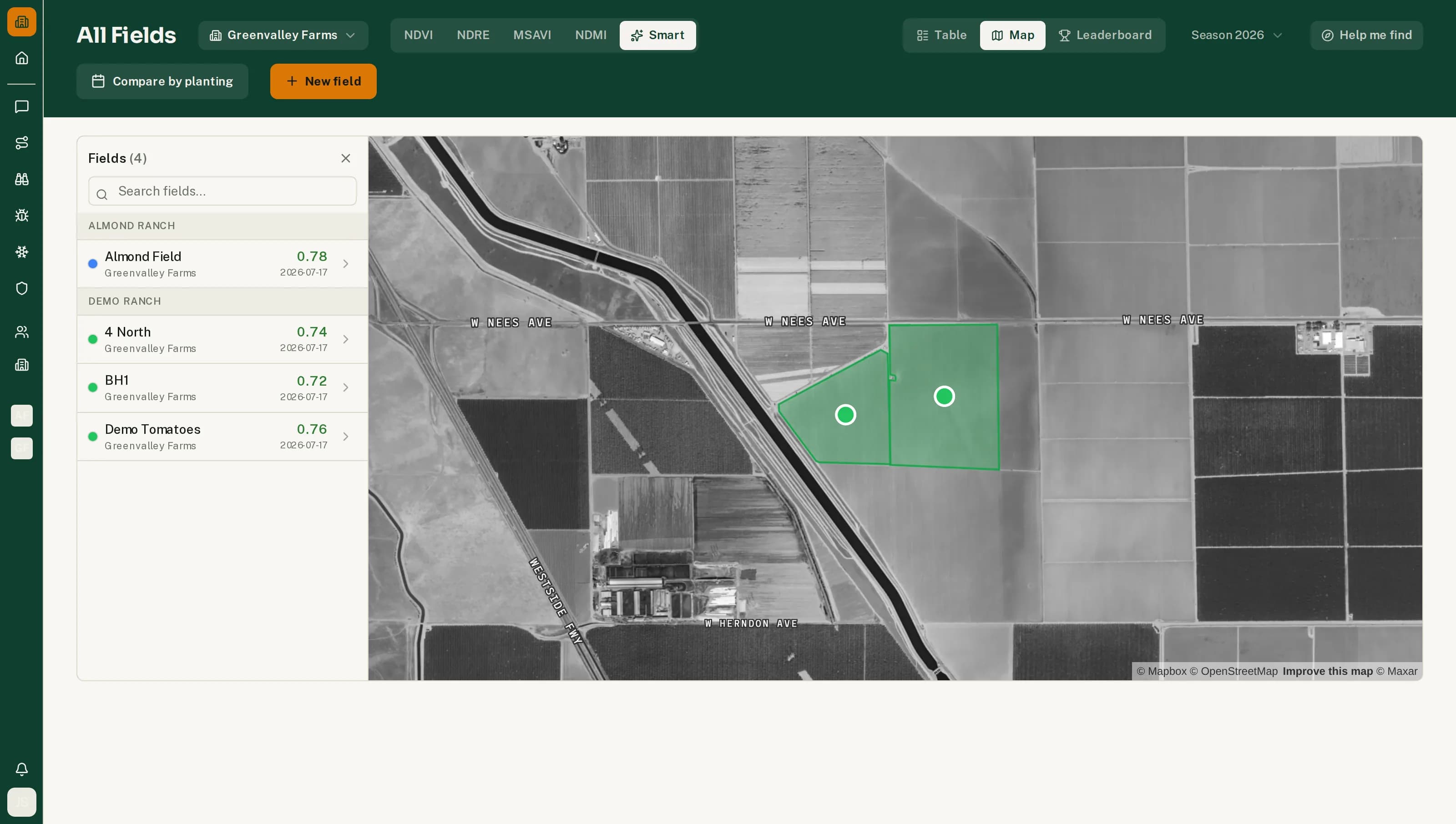Switch to the Map view tab
The image size is (1456, 824).
pyautogui.click(x=1012, y=35)
